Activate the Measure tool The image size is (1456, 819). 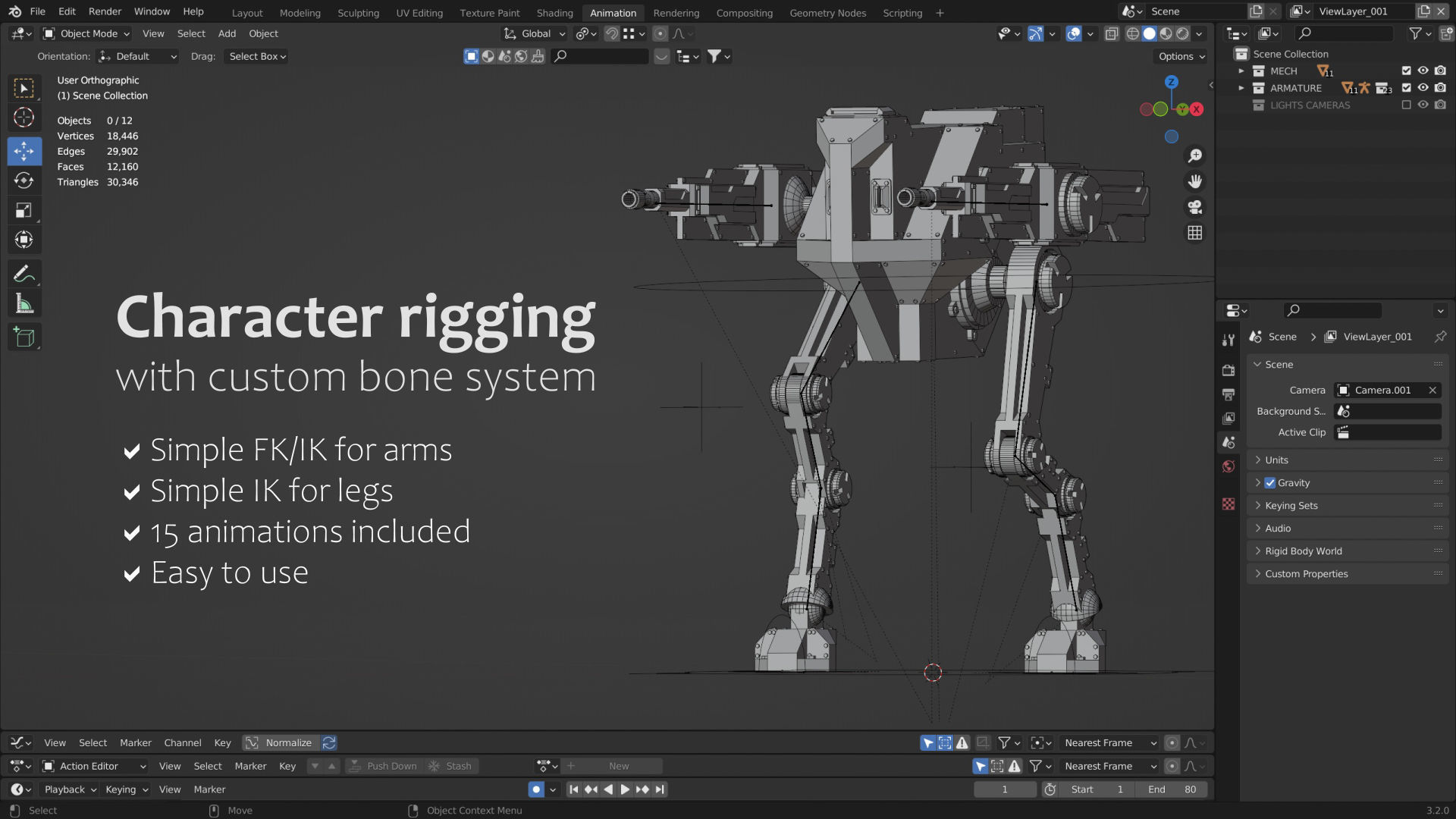point(24,303)
